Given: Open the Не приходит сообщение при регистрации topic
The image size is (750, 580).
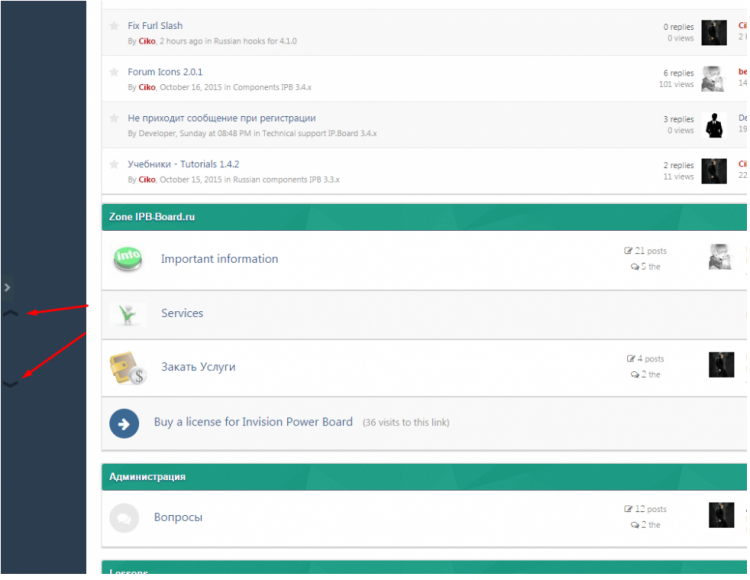Looking at the screenshot, I should click(221, 118).
